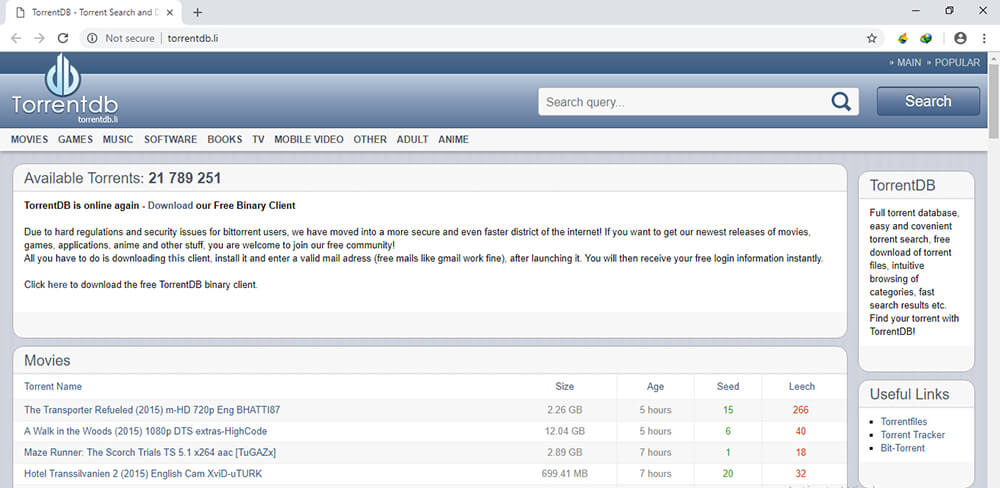The height and width of the screenshot is (488, 1000).
Task: Open a new tab with the plus icon
Action: tap(198, 12)
